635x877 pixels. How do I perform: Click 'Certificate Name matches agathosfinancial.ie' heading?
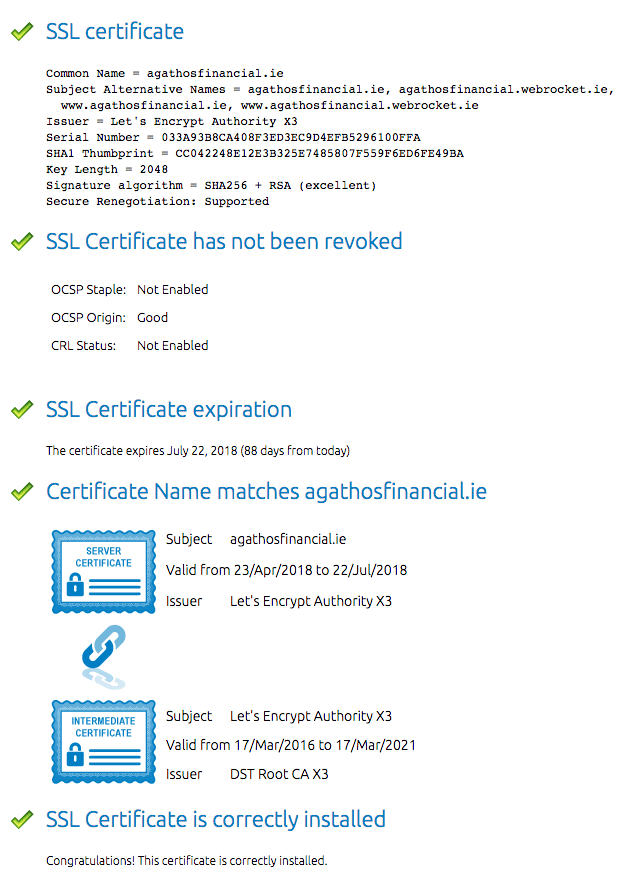pyautogui.click(x=266, y=492)
